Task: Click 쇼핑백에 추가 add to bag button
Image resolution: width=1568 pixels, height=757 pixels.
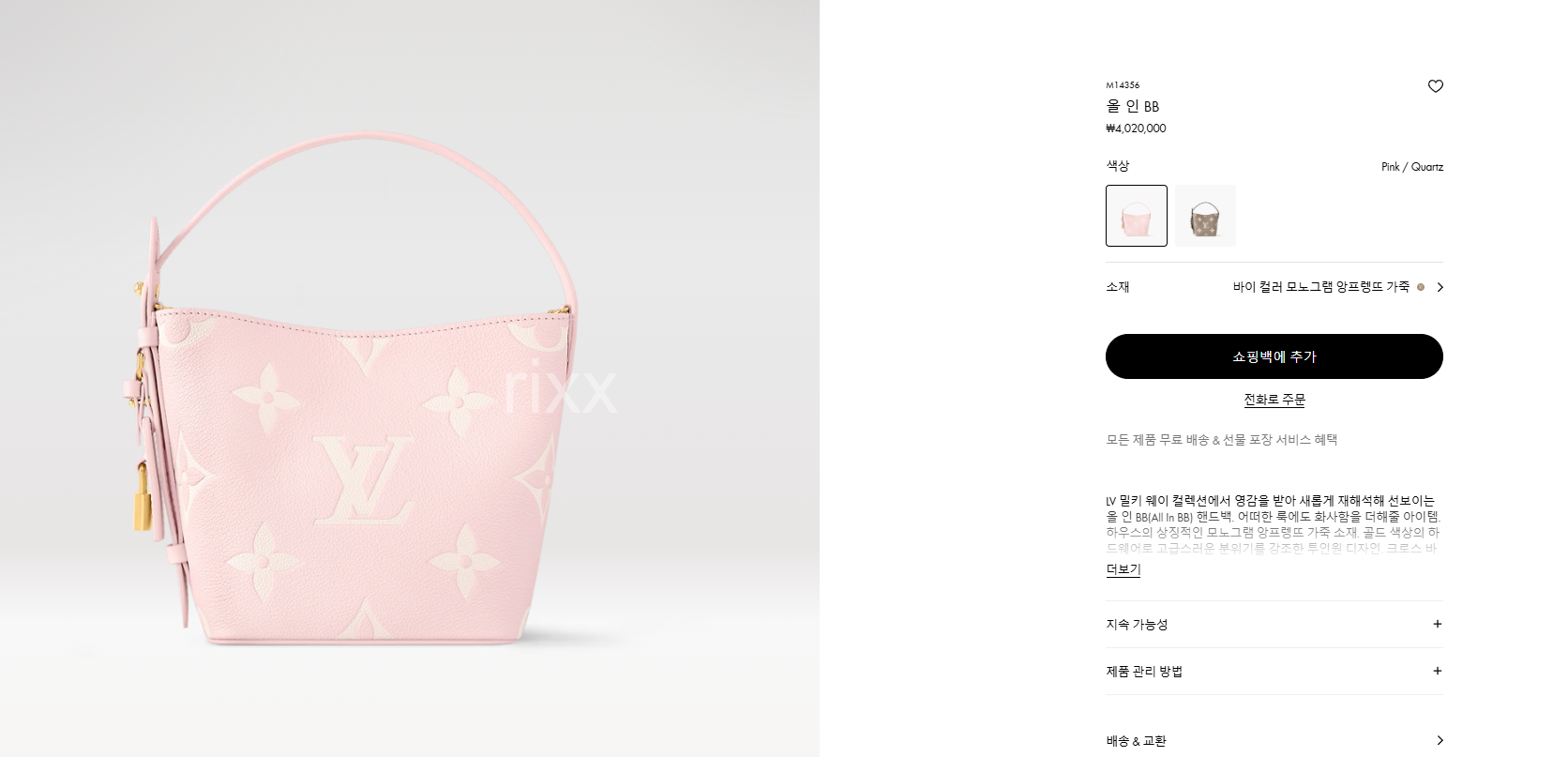Action: [x=1274, y=356]
